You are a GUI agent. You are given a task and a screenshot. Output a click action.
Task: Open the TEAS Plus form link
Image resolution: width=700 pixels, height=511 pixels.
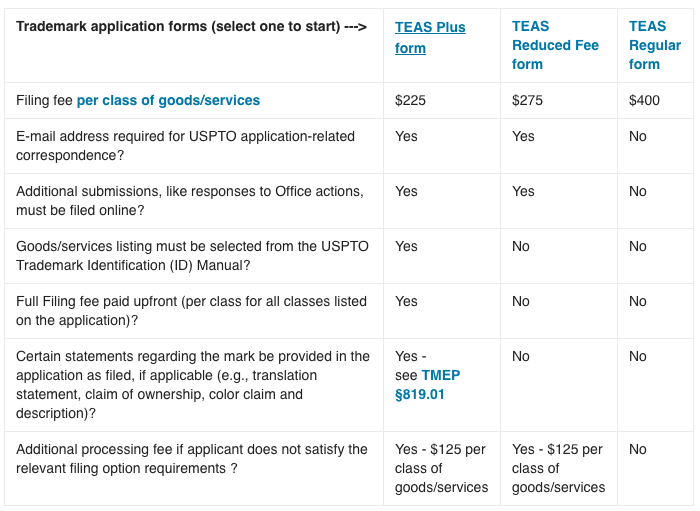coord(430,37)
